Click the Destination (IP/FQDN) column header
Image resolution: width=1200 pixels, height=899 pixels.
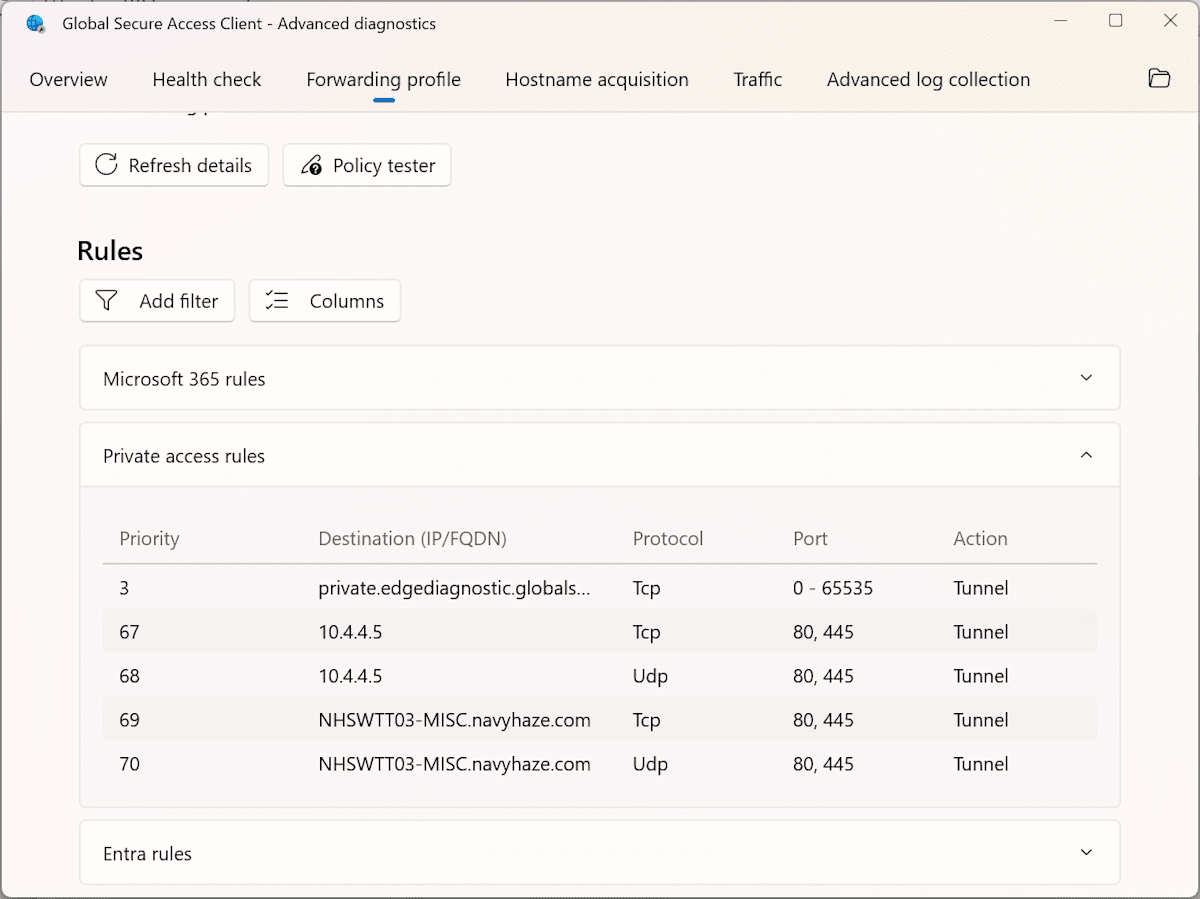click(412, 538)
